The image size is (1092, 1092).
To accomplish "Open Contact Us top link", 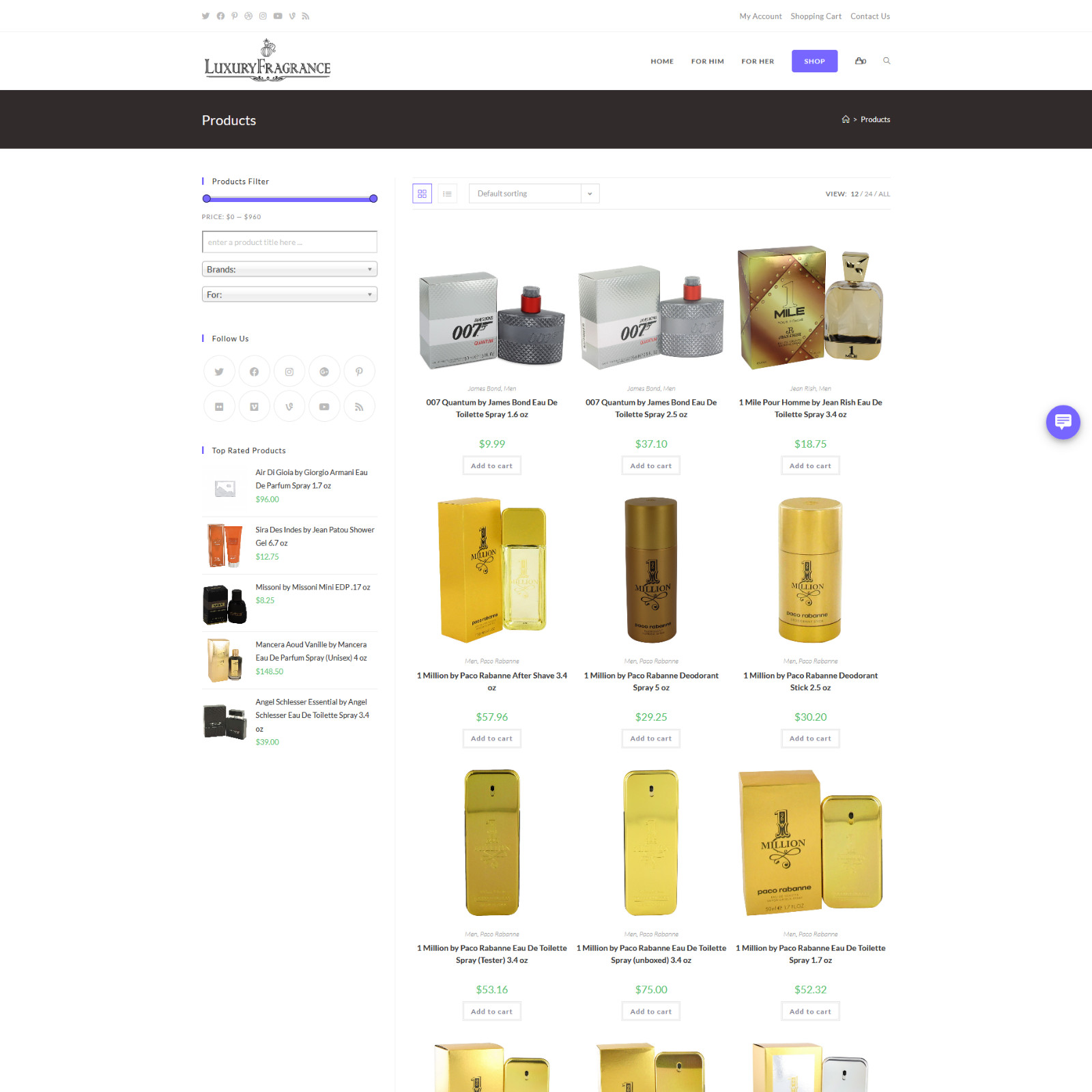I will pyautogui.click(x=870, y=16).
